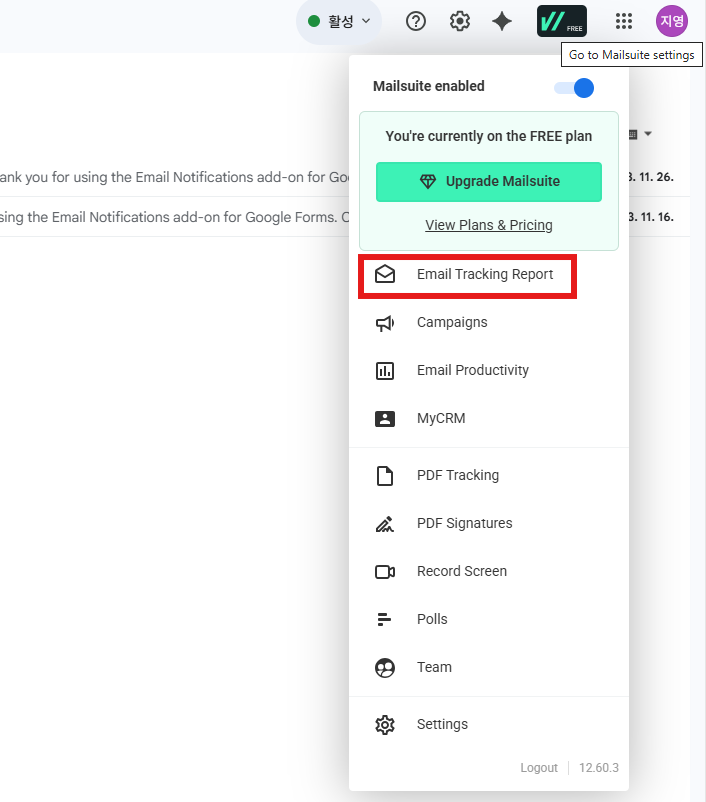Open Polls from the Mailsuite menu
The width and height of the screenshot is (706, 802).
point(489,619)
